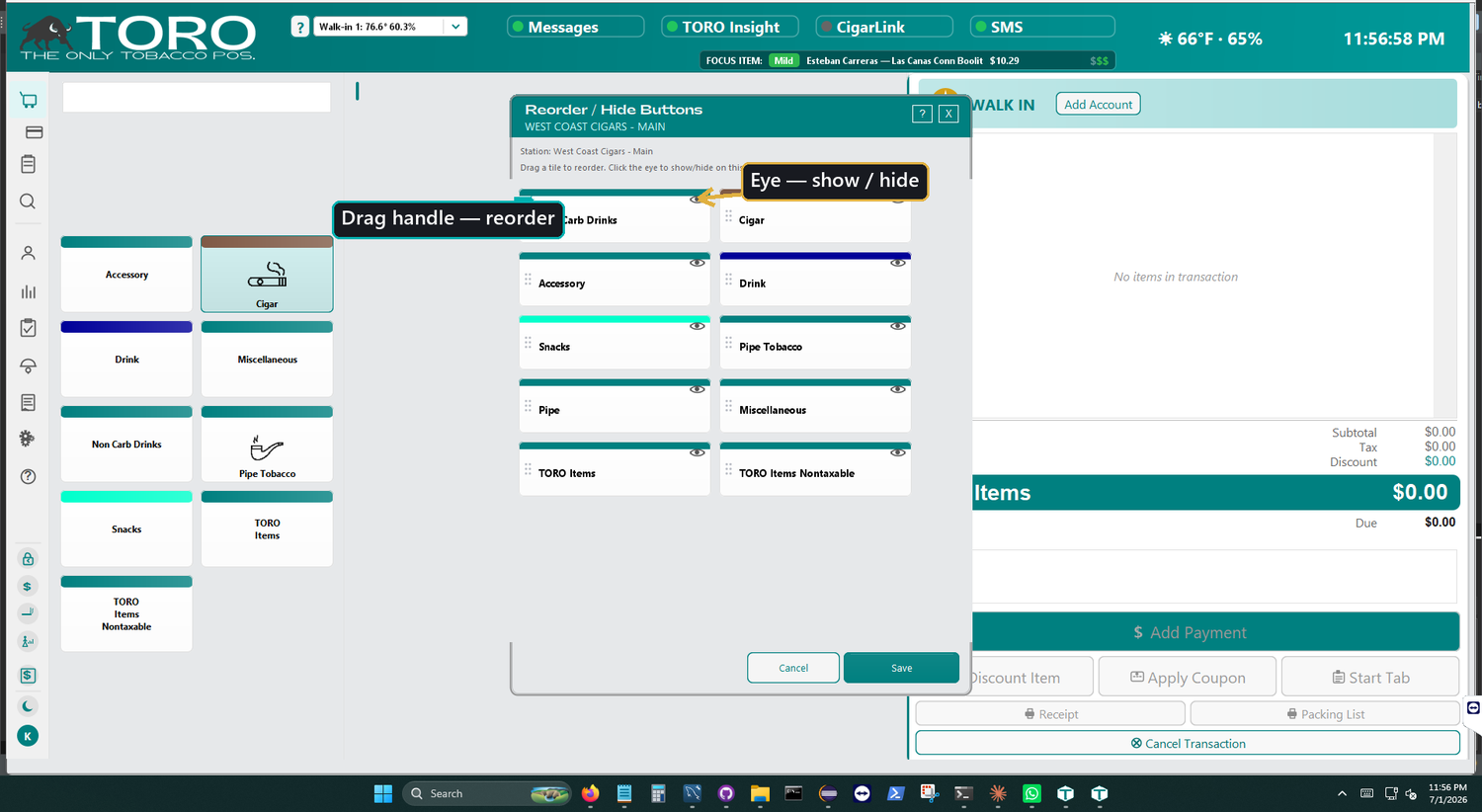Screen dimensions: 1482x812
Task: Open the TORO Insight tab
Action: (730, 27)
